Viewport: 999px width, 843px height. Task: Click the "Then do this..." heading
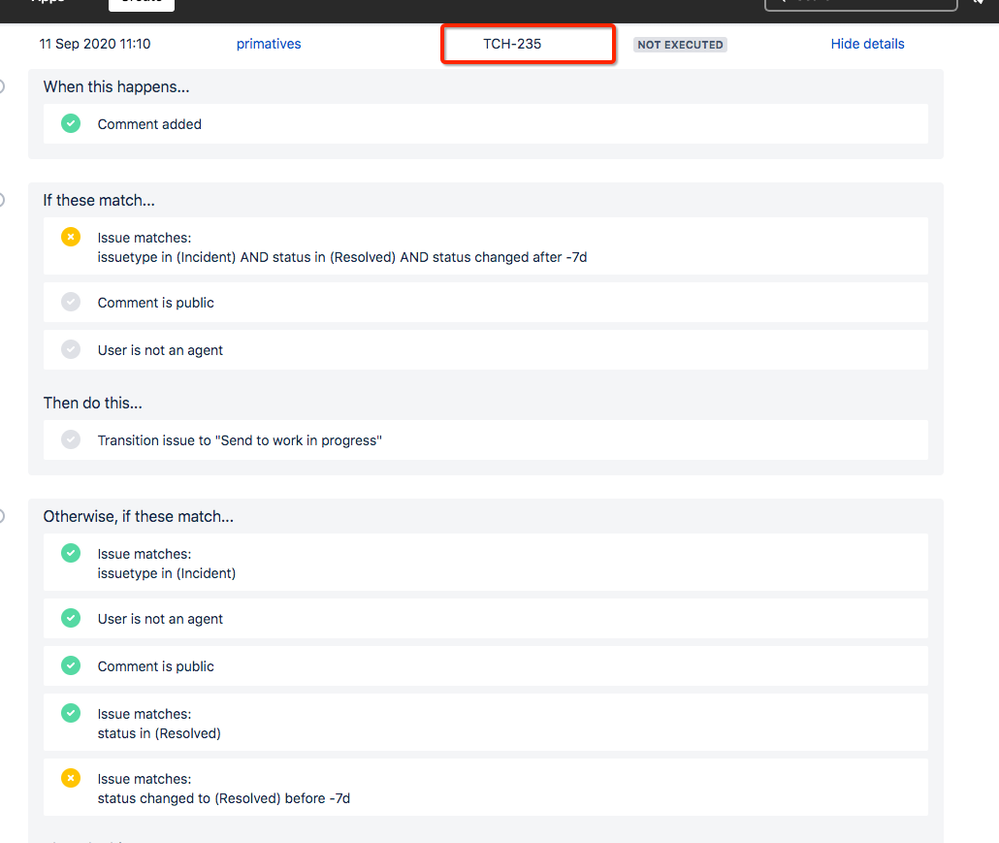[x=92, y=403]
